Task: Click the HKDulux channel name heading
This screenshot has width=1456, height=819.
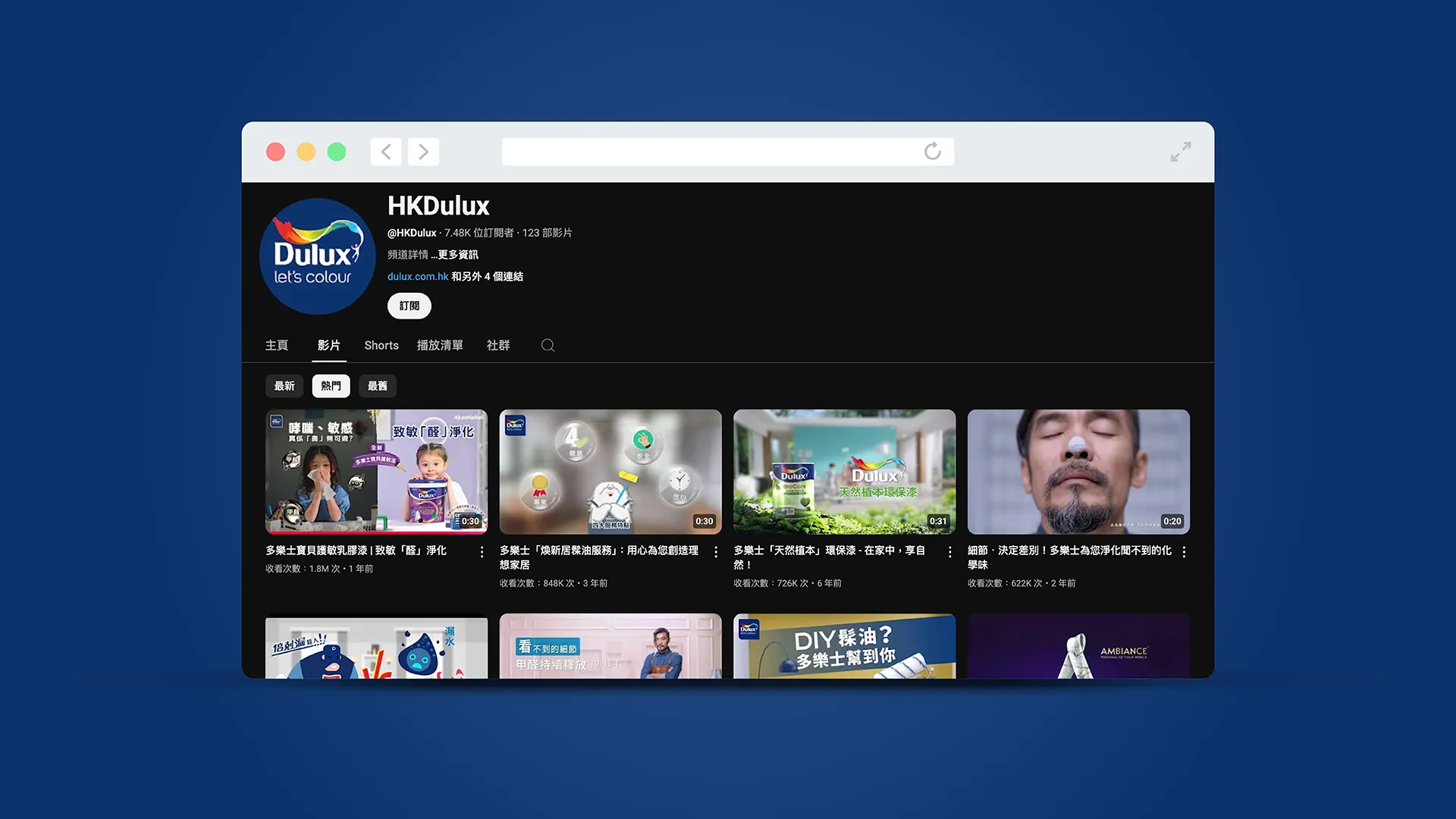Action: pyautogui.click(x=438, y=206)
